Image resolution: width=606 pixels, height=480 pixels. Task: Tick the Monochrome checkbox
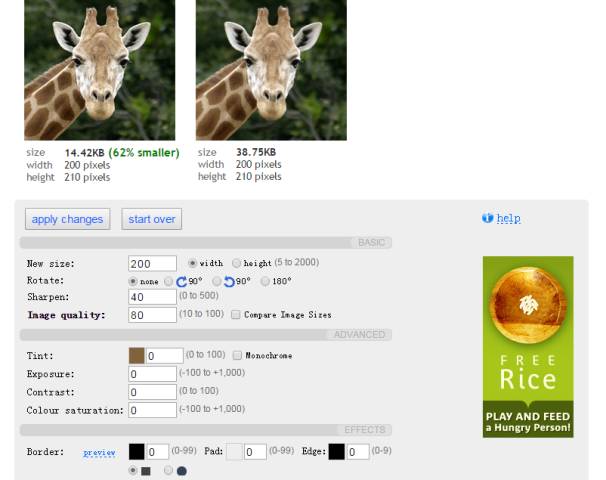coord(237,355)
